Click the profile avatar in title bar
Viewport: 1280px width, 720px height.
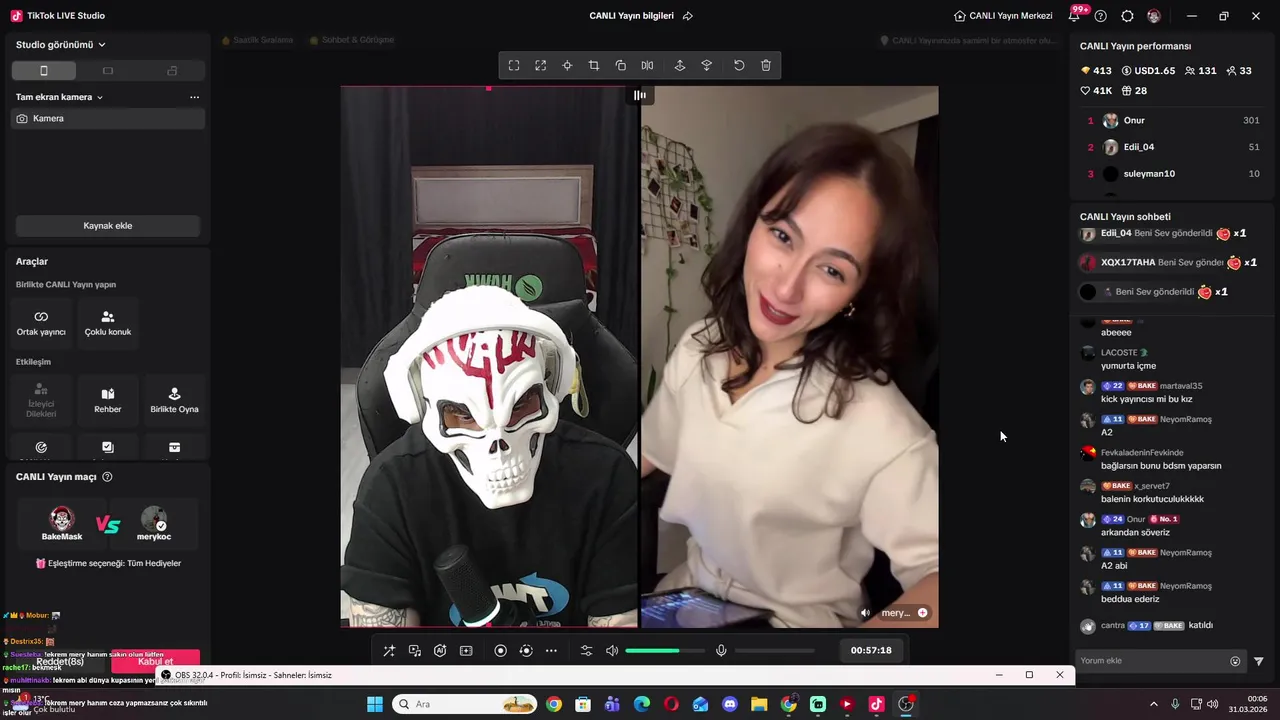(1154, 16)
